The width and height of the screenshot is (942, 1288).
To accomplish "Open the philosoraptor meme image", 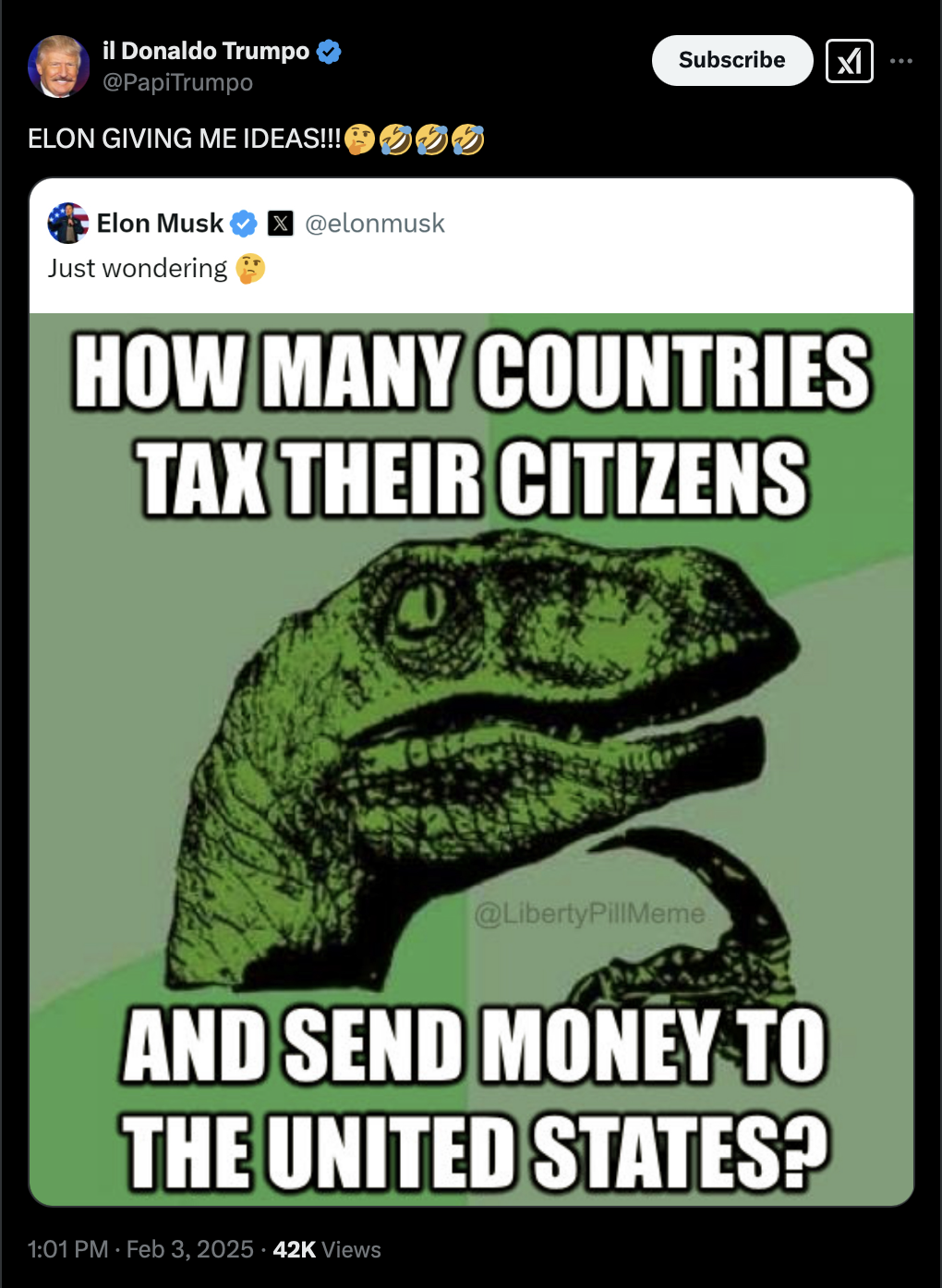I will pyautogui.click(x=471, y=759).
